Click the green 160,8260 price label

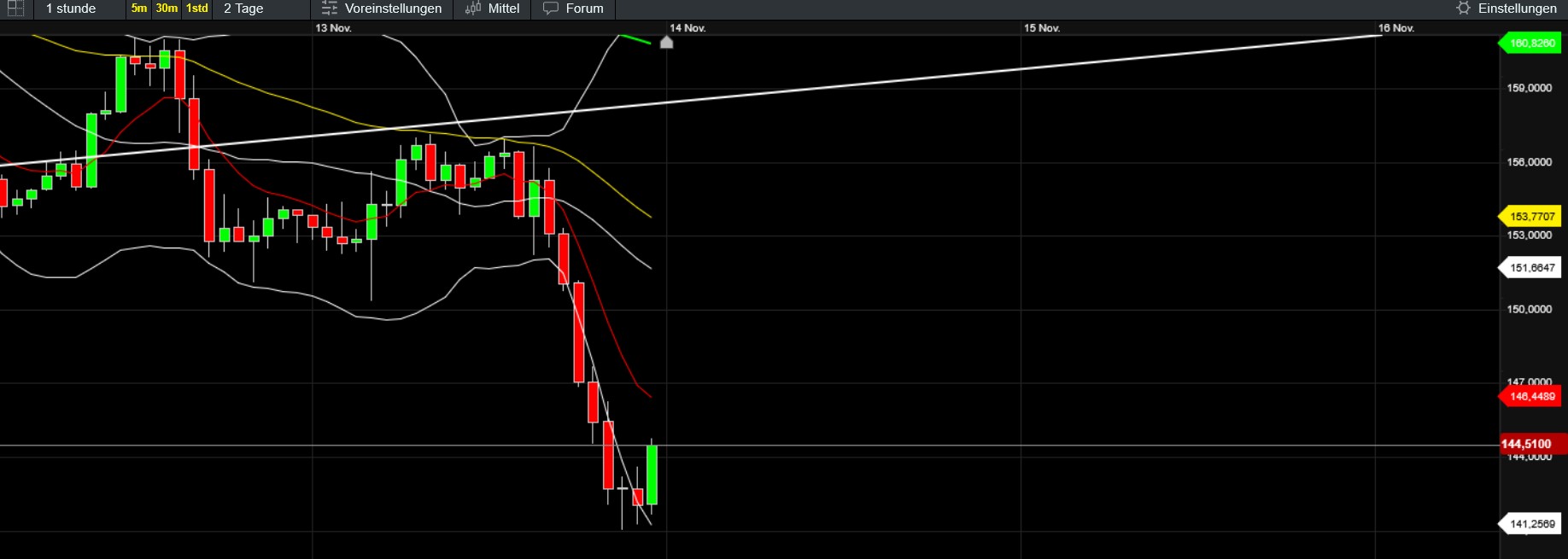[1531, 44]
